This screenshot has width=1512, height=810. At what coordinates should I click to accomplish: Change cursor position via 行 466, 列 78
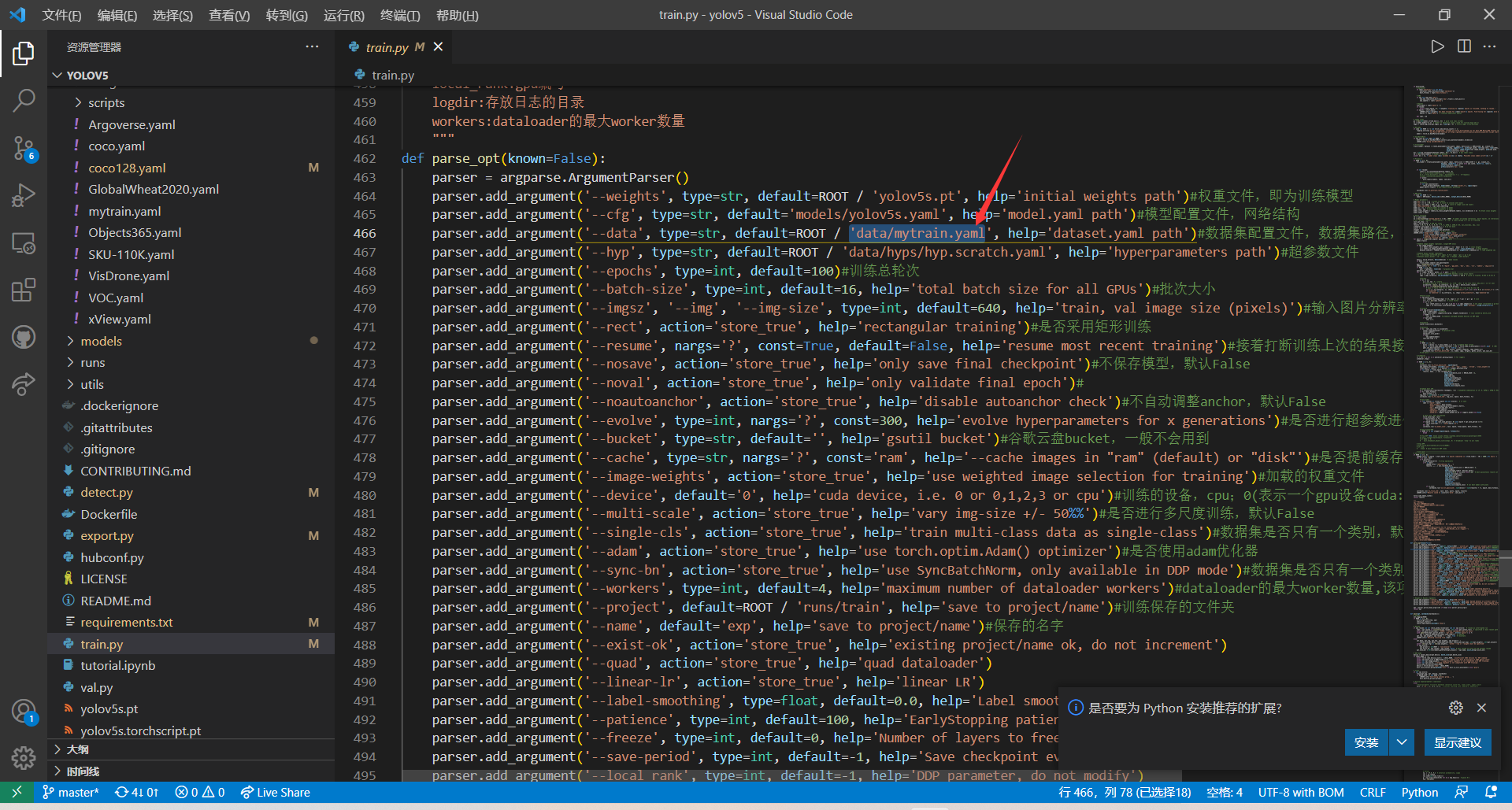tap(1125, 792)
